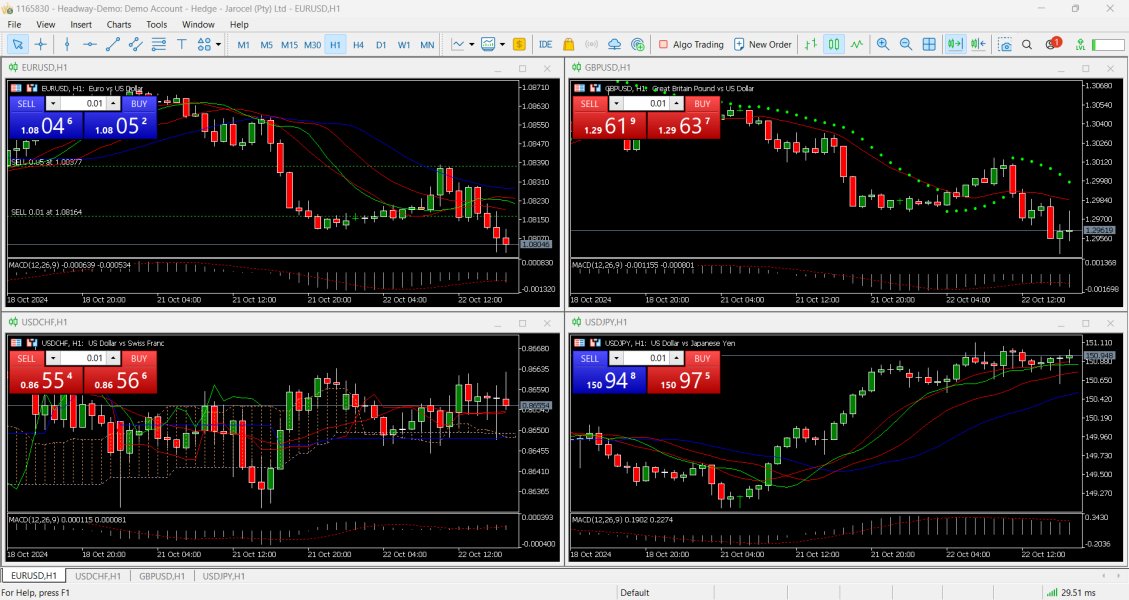Open the File menu
1129x600 pixels.
click(x=14, y=24)
